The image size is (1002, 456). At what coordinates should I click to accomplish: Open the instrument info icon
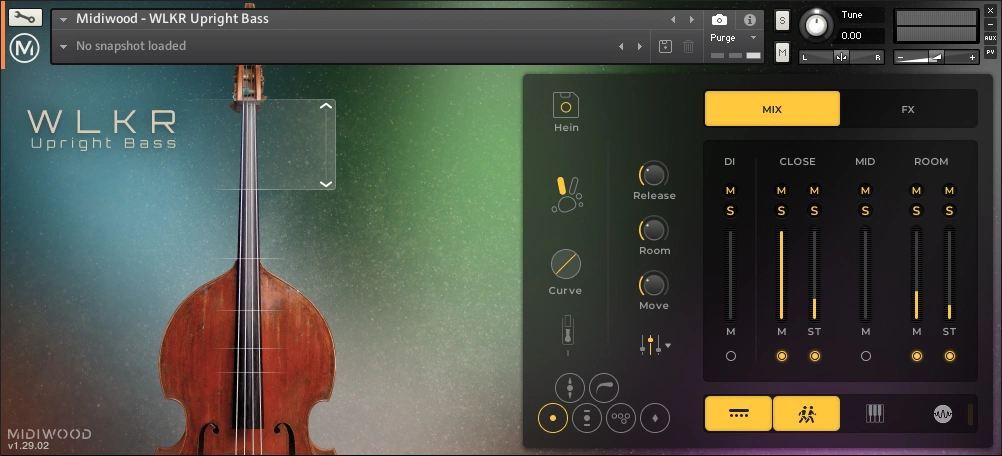tap(749, 19)
